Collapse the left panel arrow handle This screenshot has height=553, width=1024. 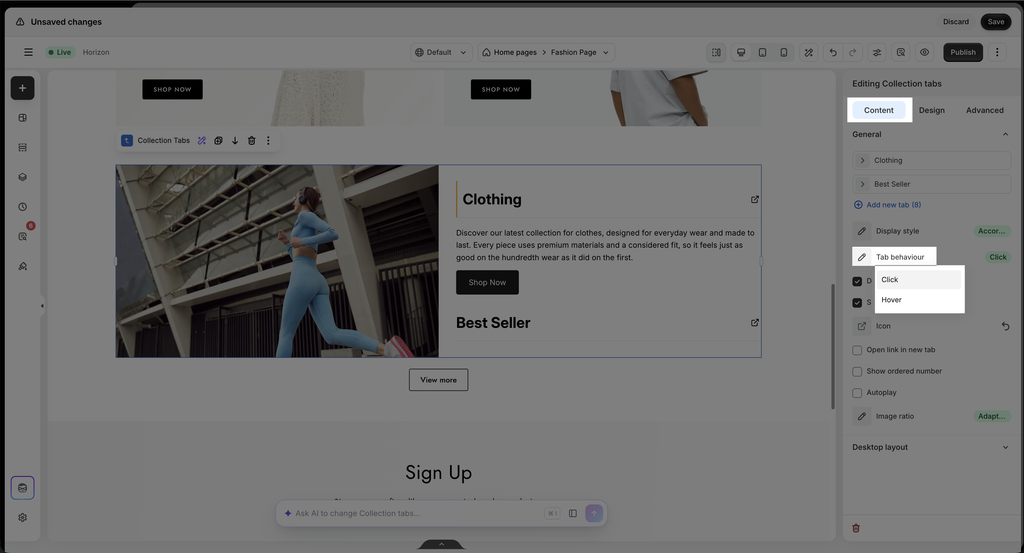click(x=42, y=306)
